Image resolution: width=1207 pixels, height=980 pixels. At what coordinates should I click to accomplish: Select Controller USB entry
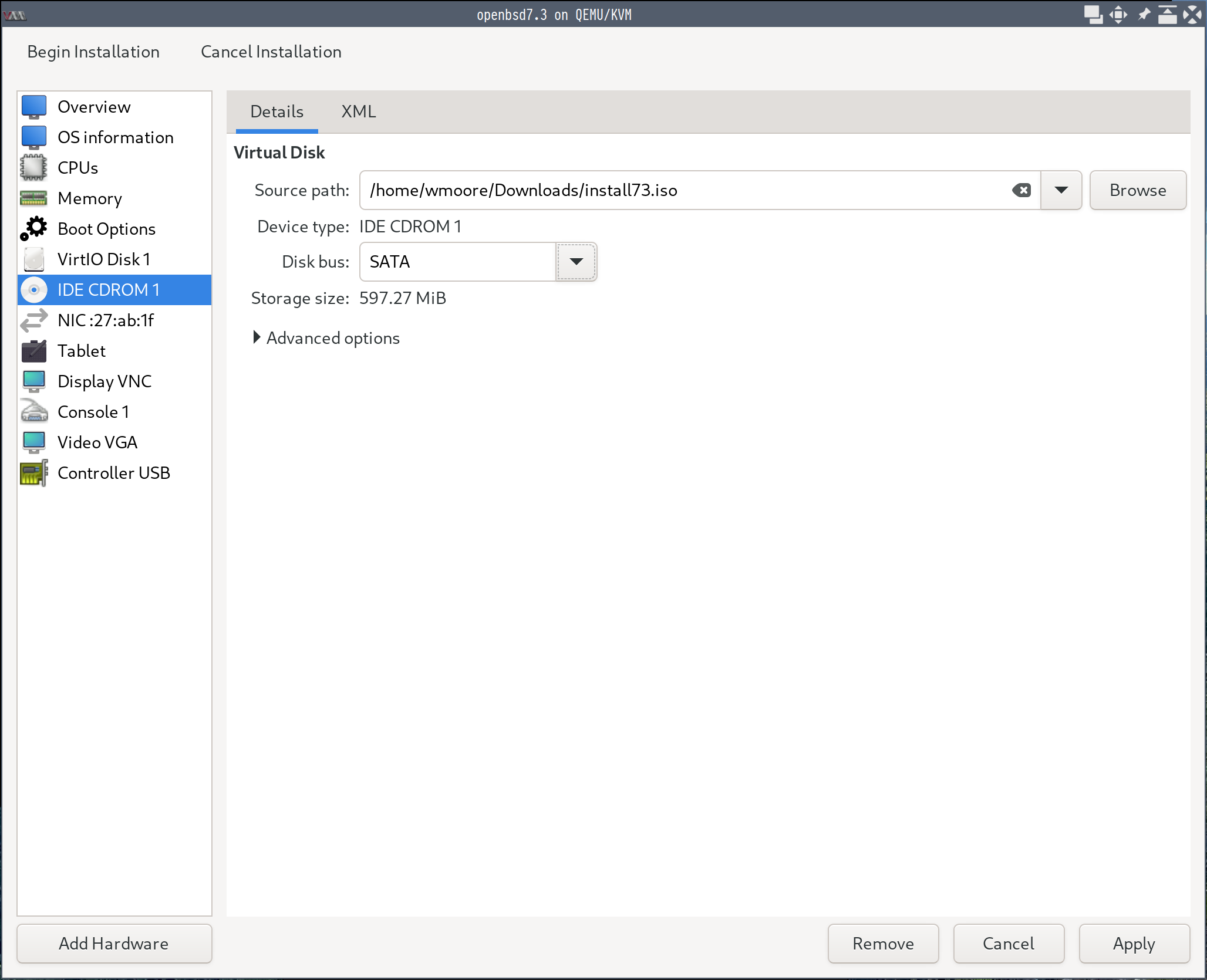114,473
